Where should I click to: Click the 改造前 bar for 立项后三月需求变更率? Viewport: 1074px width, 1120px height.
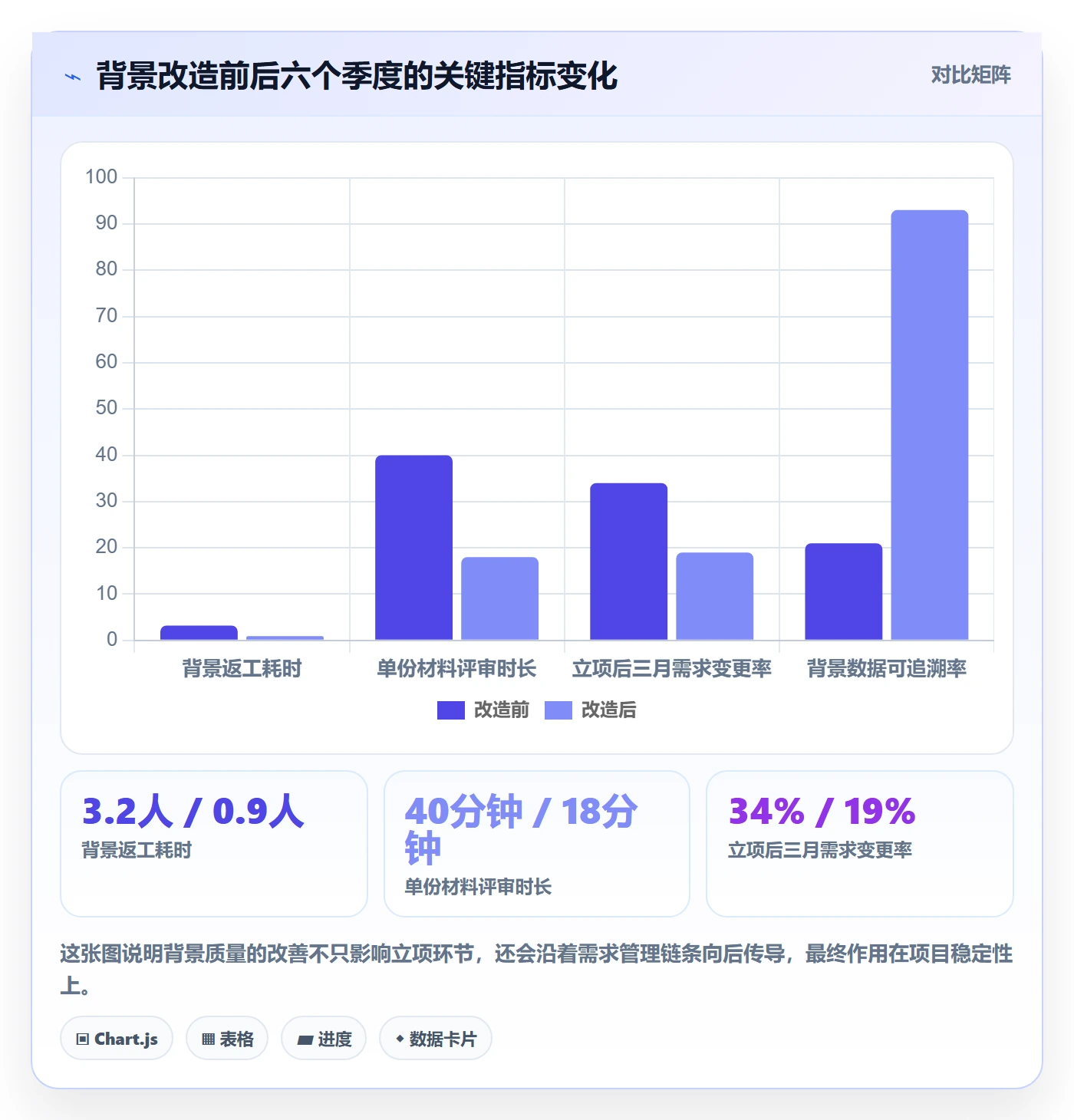(628, 562)
